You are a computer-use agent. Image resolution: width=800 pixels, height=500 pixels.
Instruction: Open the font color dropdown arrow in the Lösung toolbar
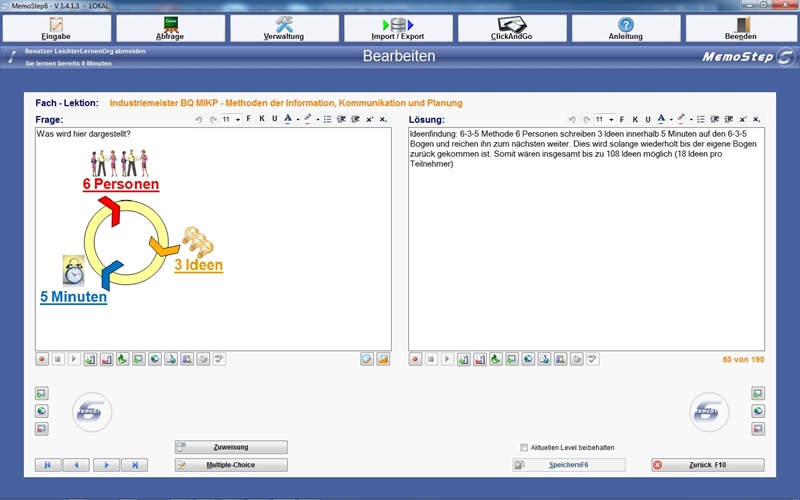[671, 120]
